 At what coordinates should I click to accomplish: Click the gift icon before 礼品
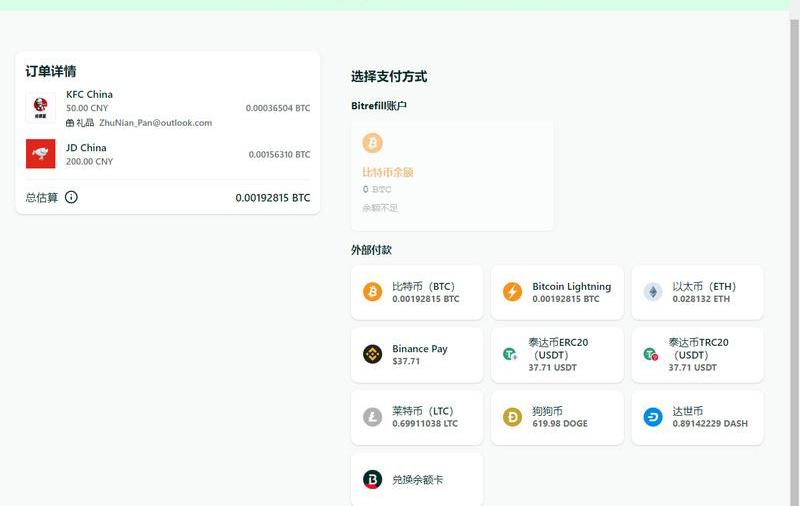[70, 123]
